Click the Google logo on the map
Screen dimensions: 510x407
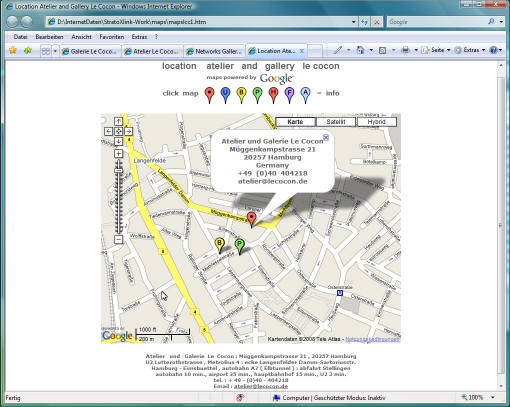(117, 336)
